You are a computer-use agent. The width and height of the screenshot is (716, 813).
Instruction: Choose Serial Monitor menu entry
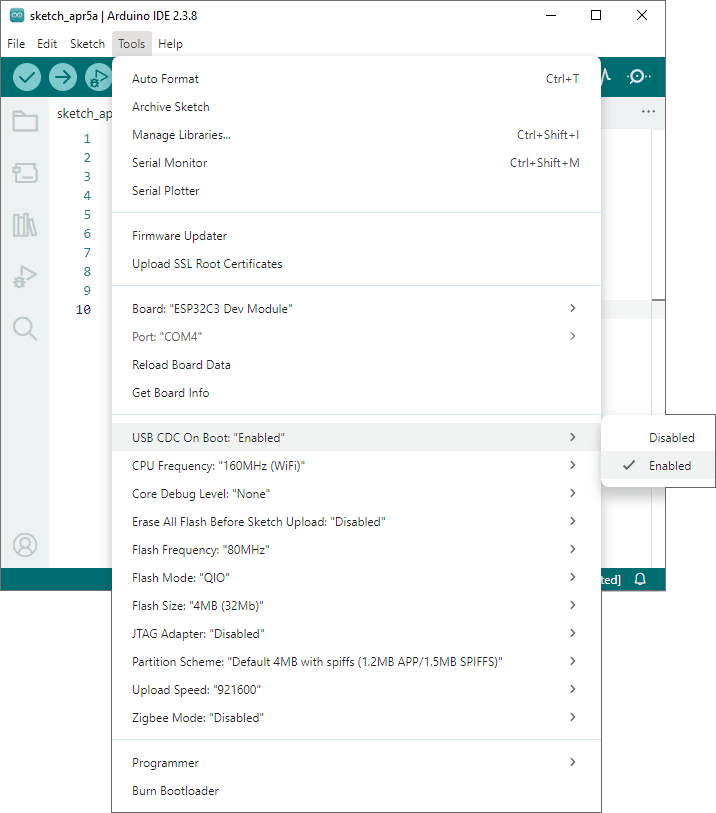click(x=356, y=163)
